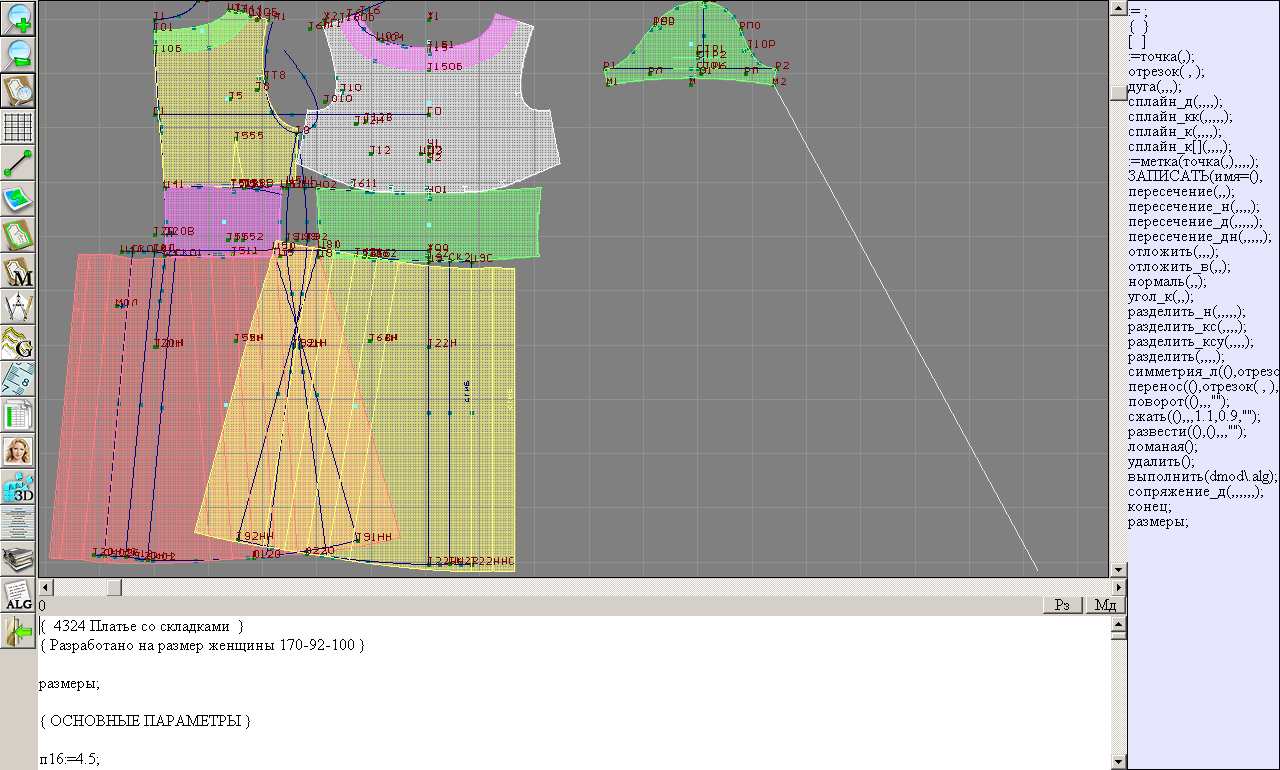Click the ALG algorithm icon
Image resolution: width=1280 pixels, height=770 pixels.
(19, 595)
